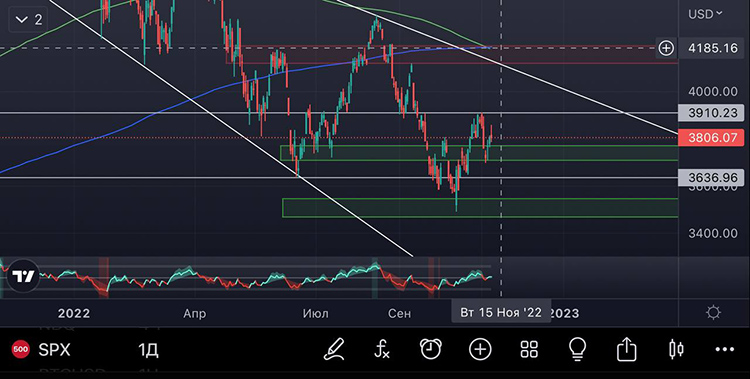Click the Июл time axis label
The width and height of the screenshot is (750, 379).
[x=316, y=313]
